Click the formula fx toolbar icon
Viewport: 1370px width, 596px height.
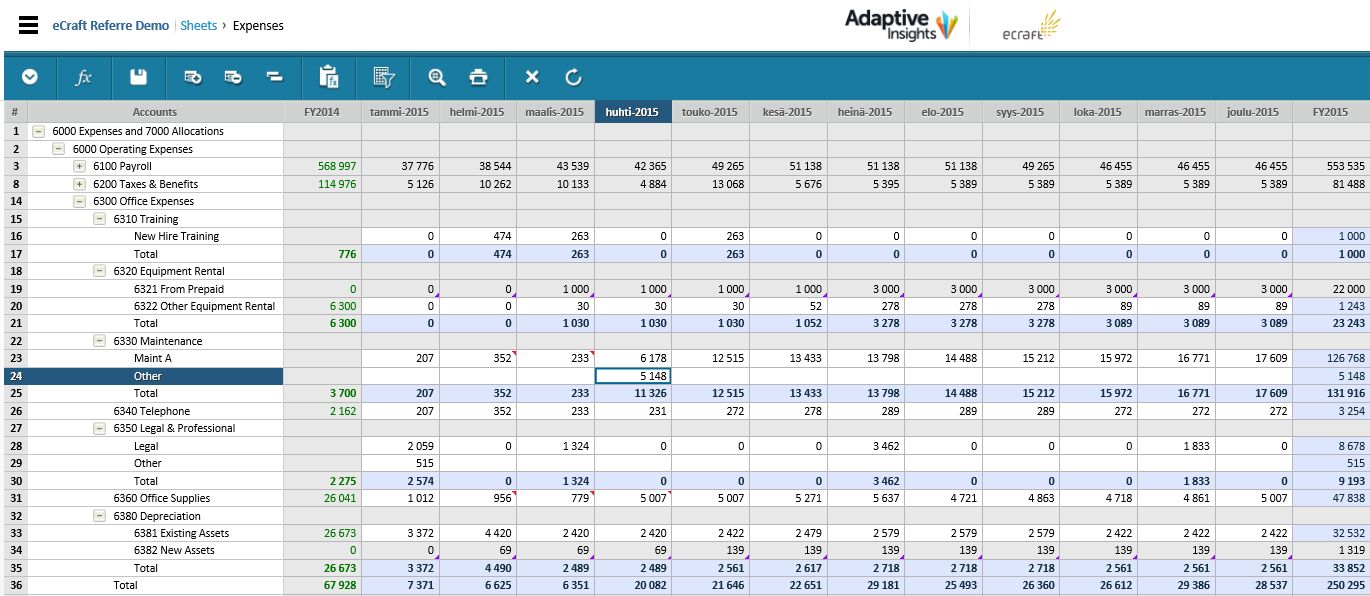tap(84, 77)
